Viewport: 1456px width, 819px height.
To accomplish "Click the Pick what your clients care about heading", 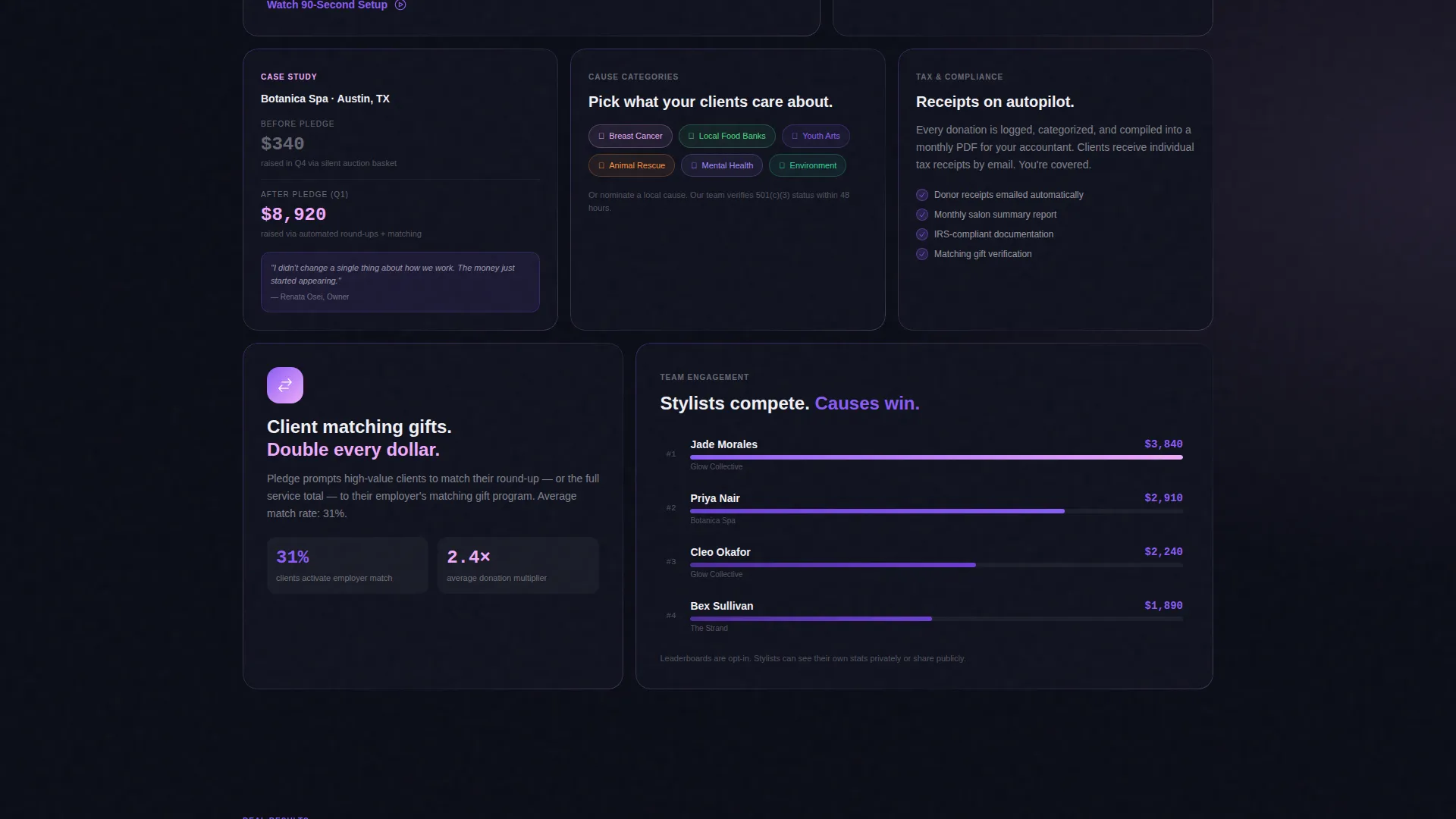I will coord(711,102).
